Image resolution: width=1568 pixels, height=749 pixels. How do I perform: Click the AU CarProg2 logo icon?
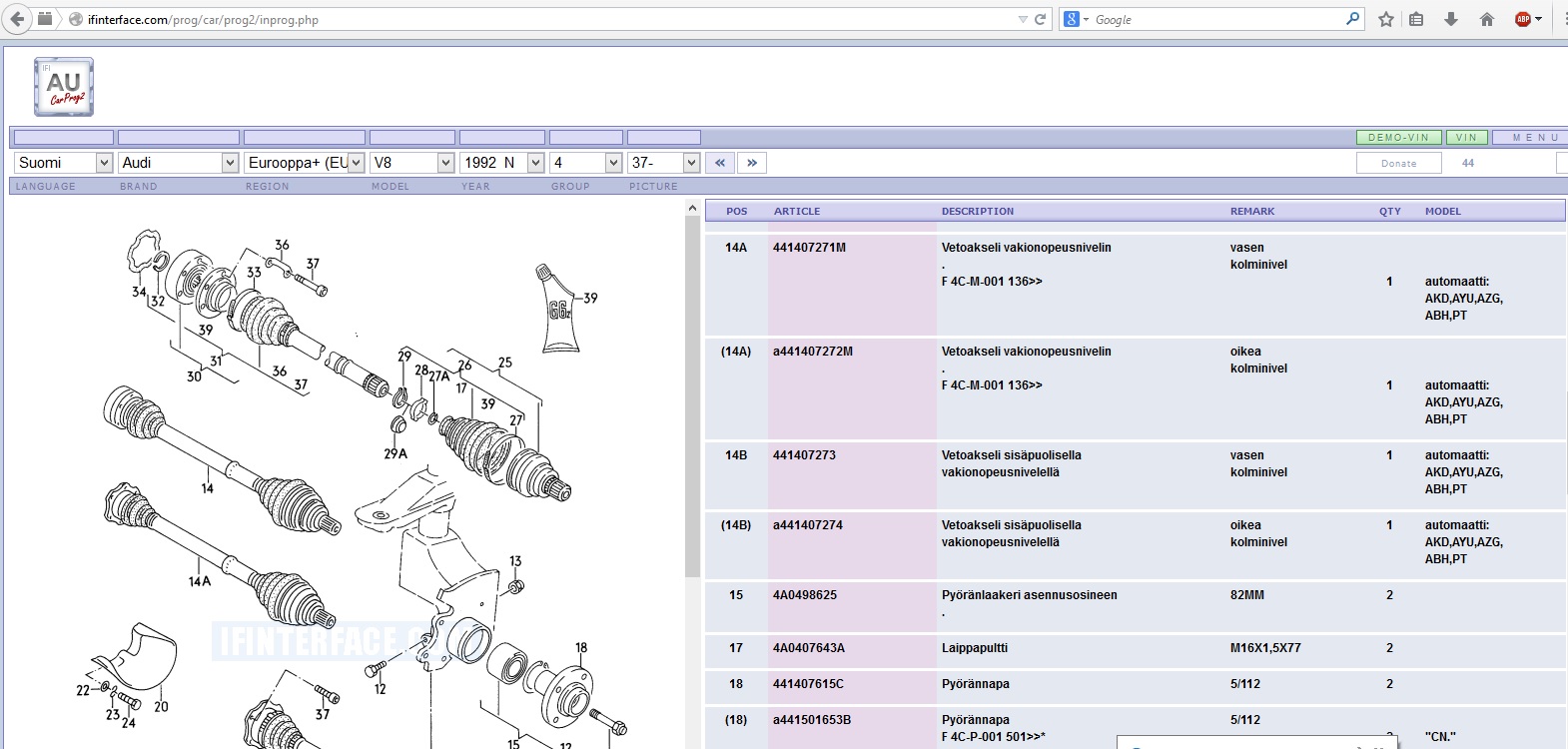[64, 87]
